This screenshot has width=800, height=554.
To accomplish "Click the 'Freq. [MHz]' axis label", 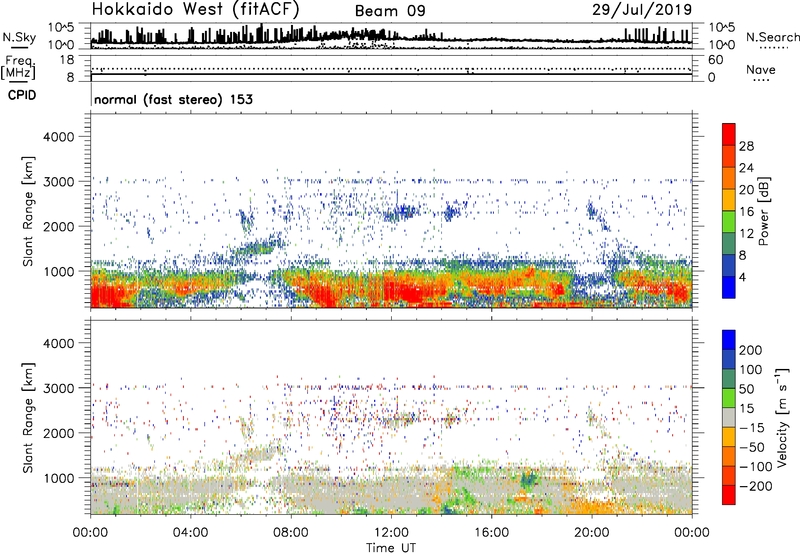I will tap(18, 68).
